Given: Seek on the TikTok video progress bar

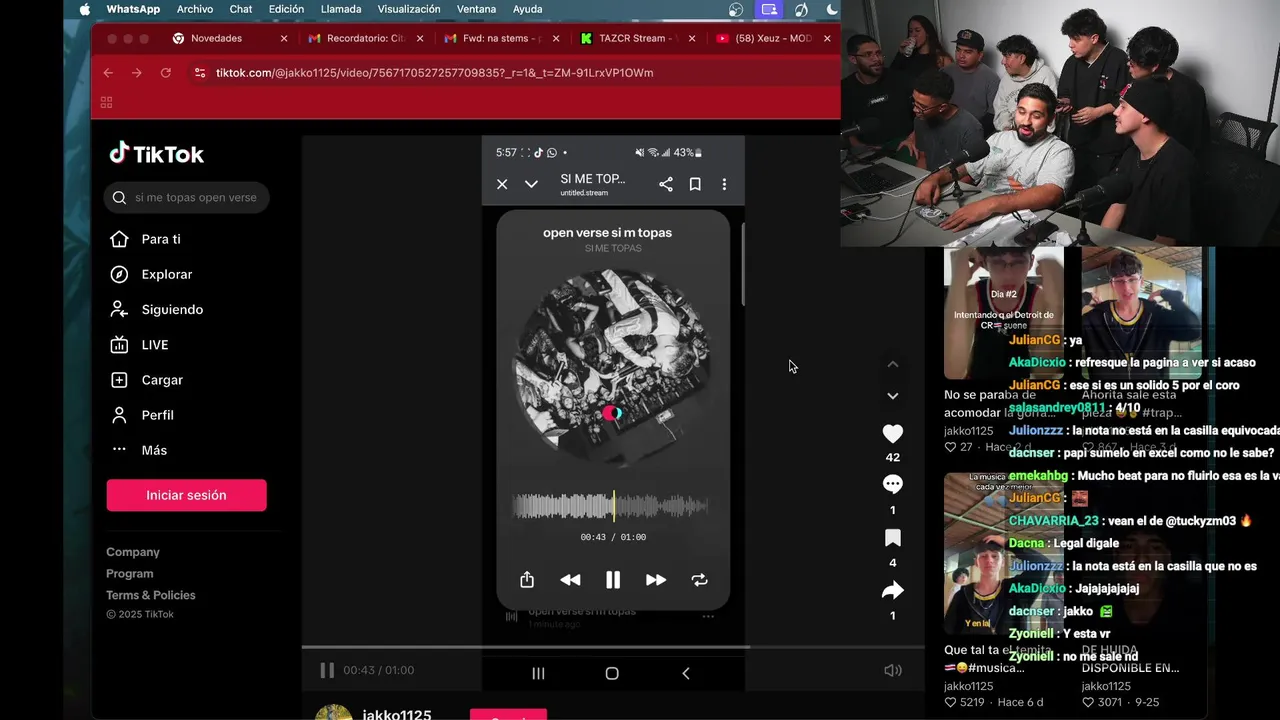Looking at the screenshot, I should coord(613,647).
